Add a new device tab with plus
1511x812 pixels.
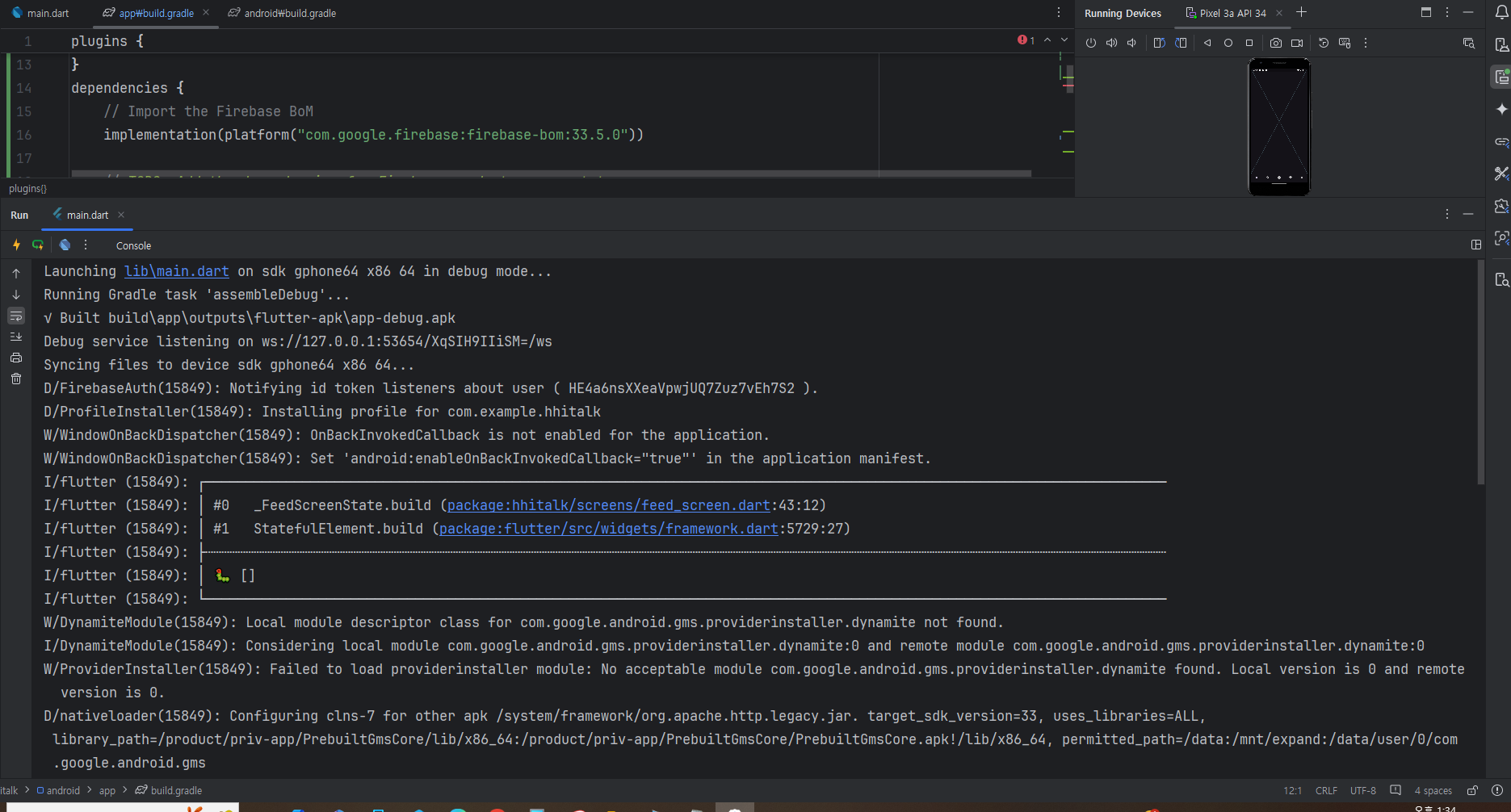pyautogui.click(x=1301, y=12)
